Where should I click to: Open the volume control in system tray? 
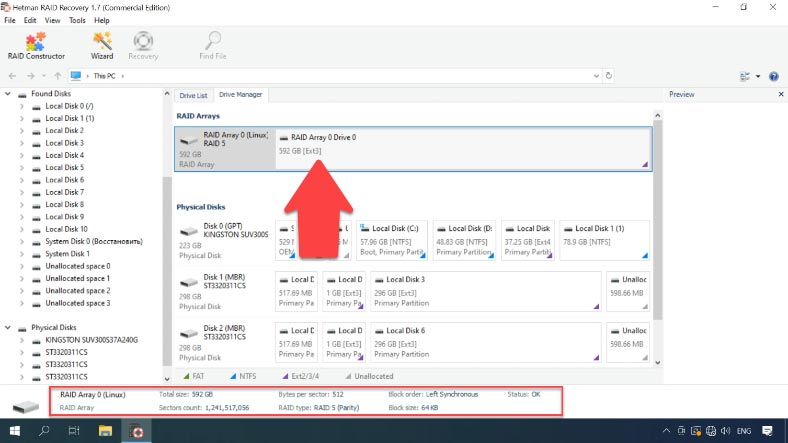pyautogui.click(x=725, y=431)
